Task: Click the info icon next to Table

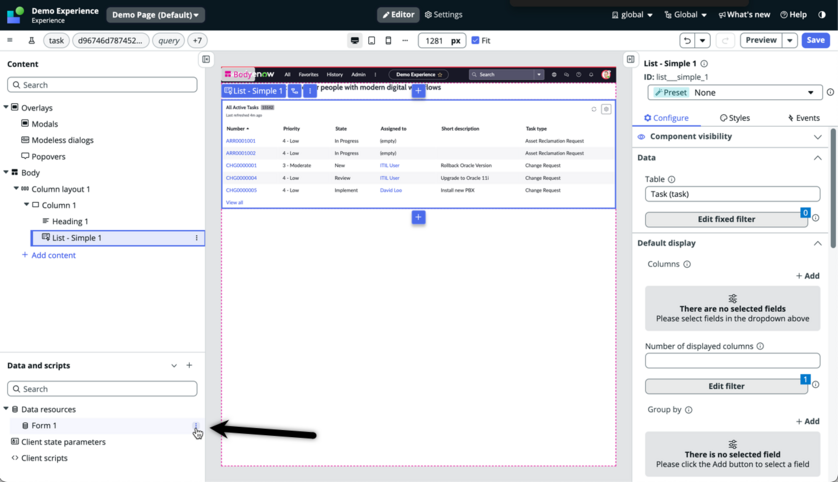Action: [671, 180]
